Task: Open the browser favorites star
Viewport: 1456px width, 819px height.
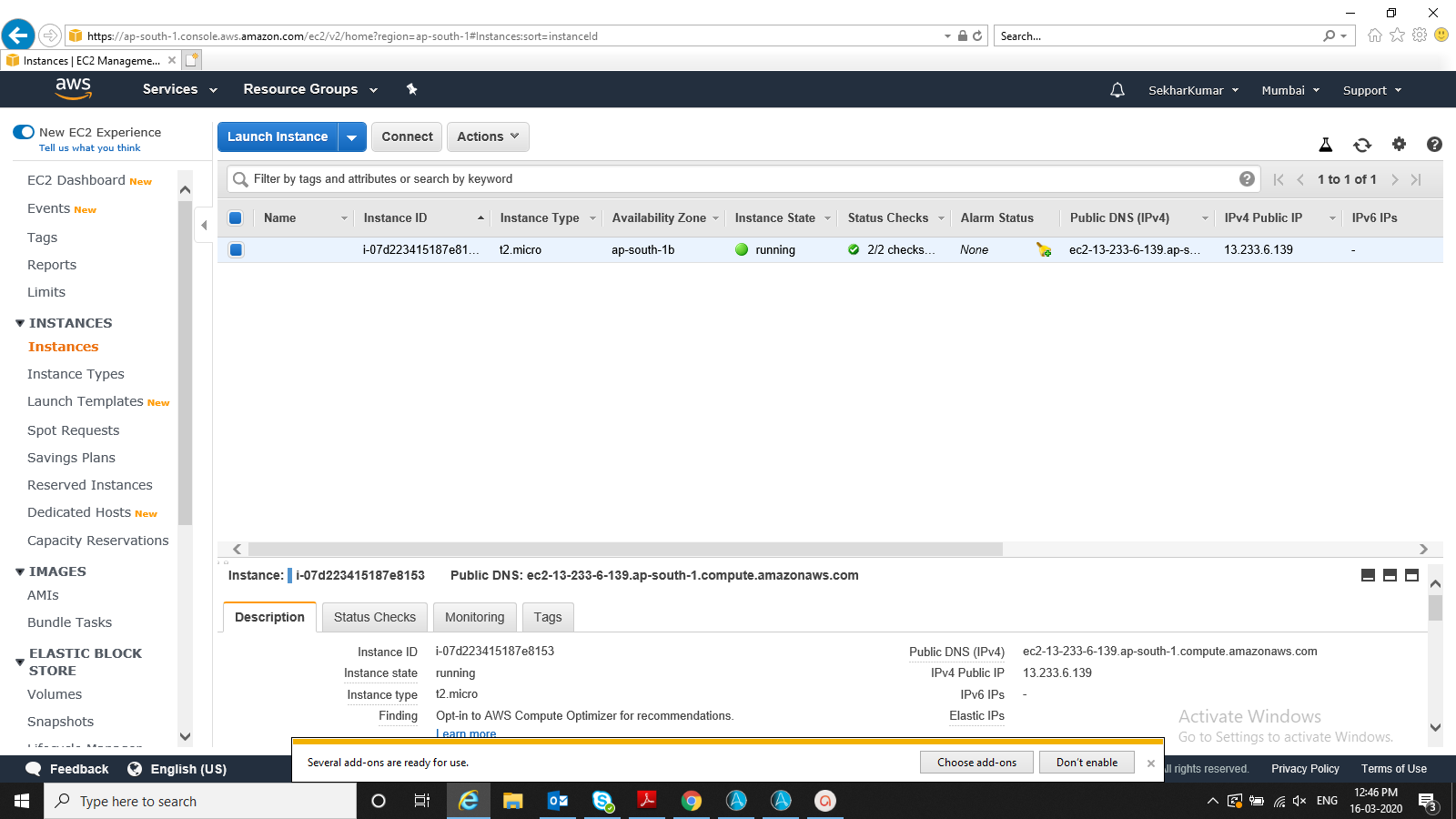Action: 1397,35
